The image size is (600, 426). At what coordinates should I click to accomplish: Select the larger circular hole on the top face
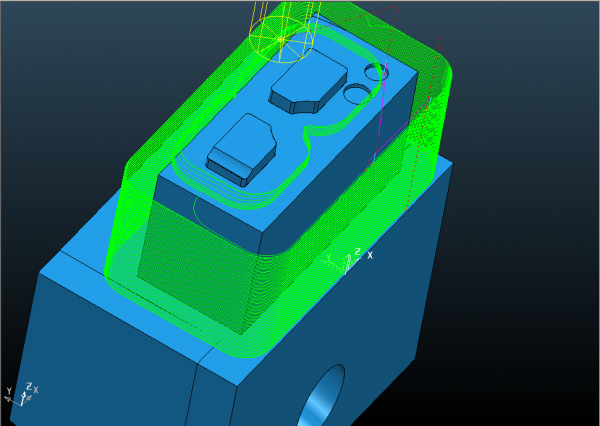coord(357,94)
